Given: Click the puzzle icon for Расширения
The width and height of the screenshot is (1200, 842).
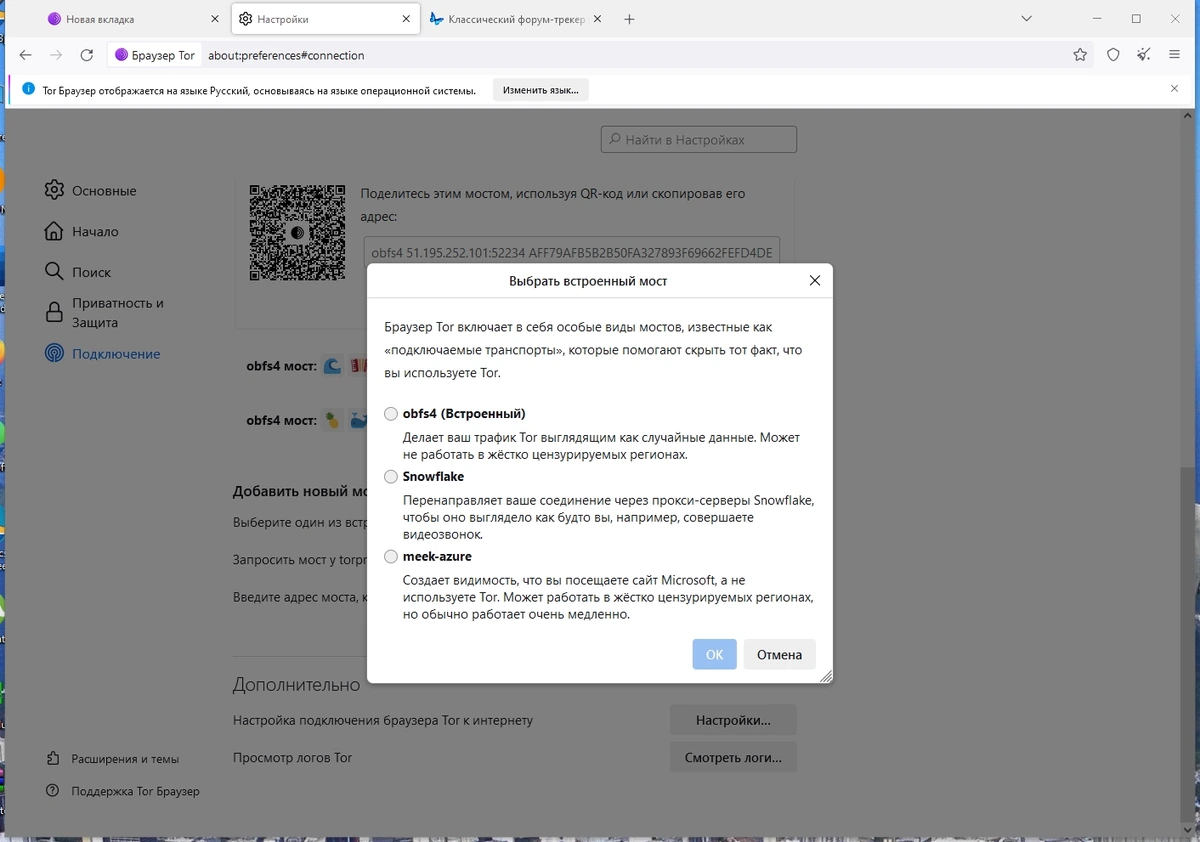Looking at the screenshot, I should coord(53,759).
